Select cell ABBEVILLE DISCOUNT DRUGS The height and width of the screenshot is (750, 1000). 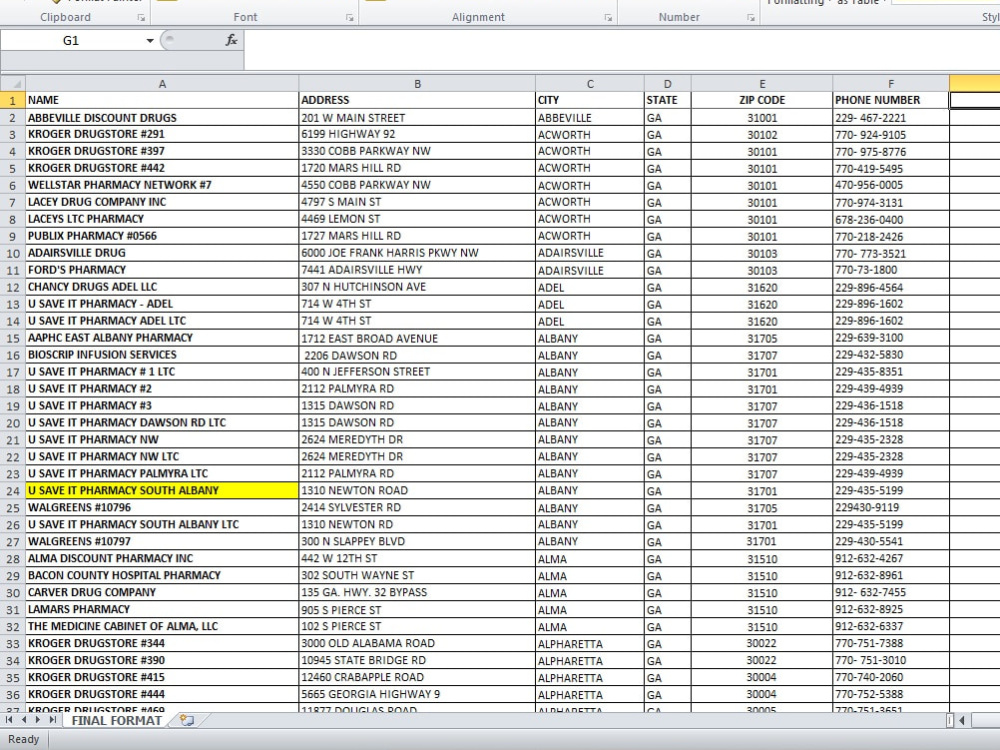[162, 117]
